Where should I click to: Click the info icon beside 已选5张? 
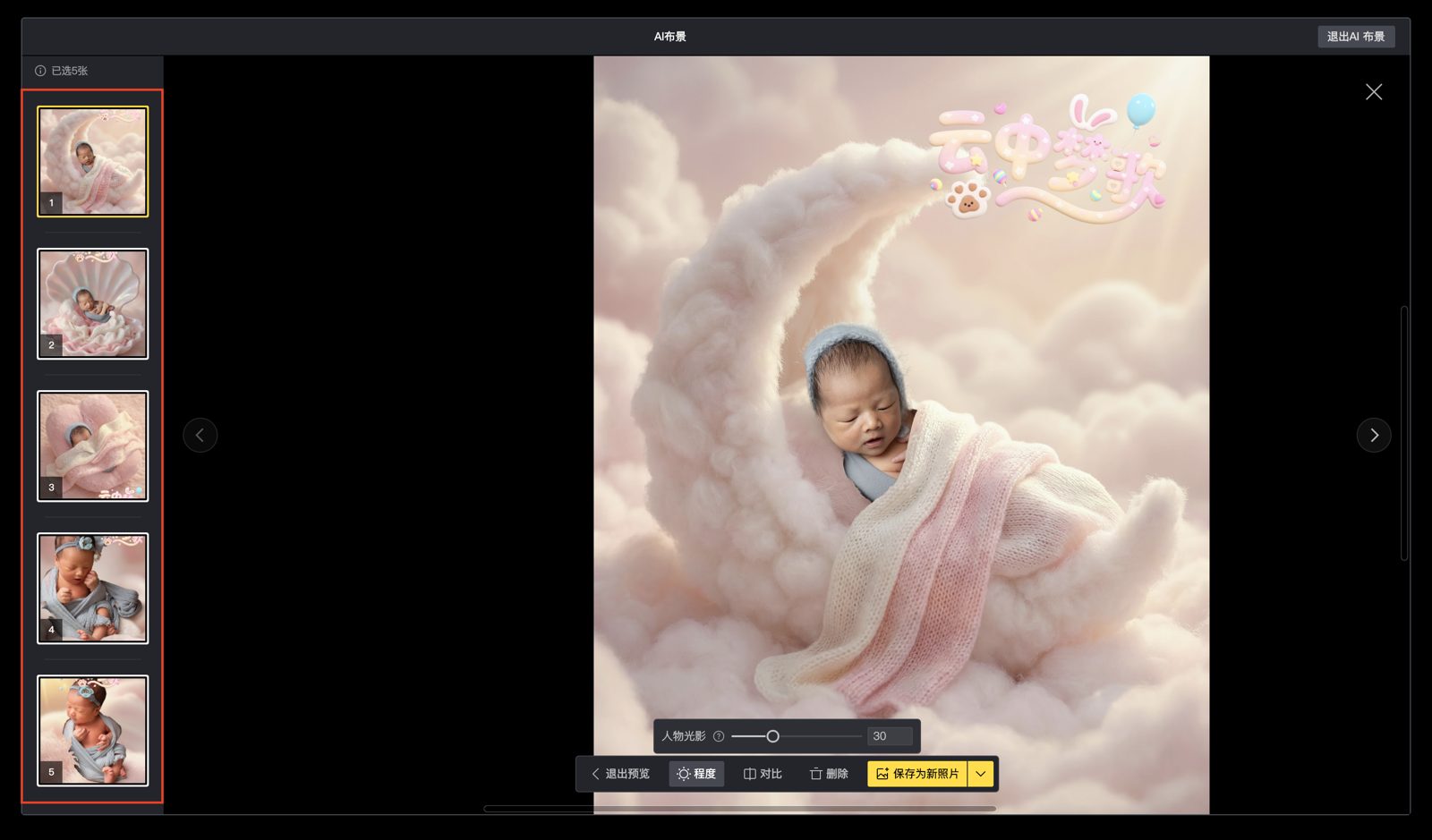40,71
